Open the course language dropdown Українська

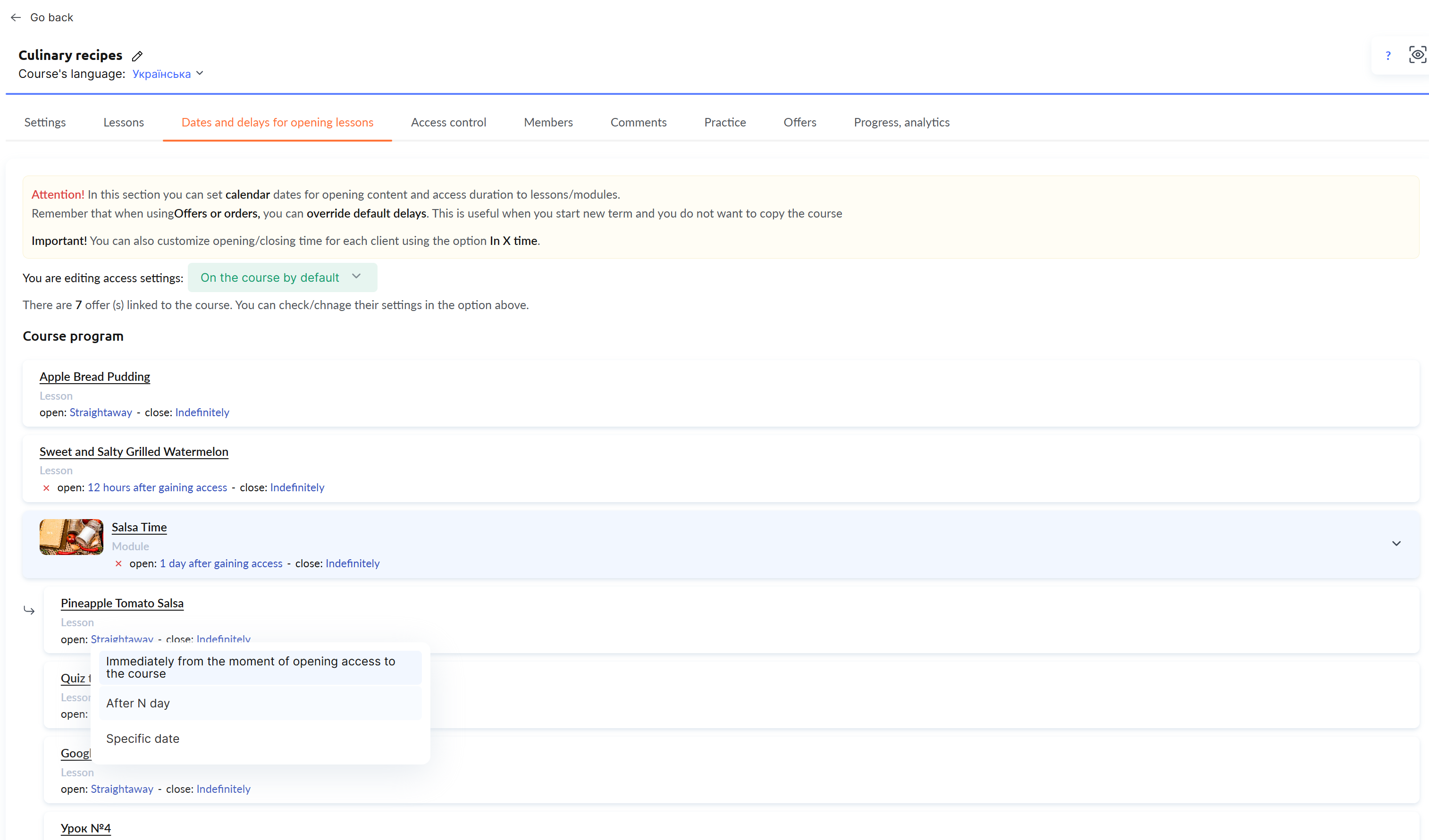pos(167,74)
